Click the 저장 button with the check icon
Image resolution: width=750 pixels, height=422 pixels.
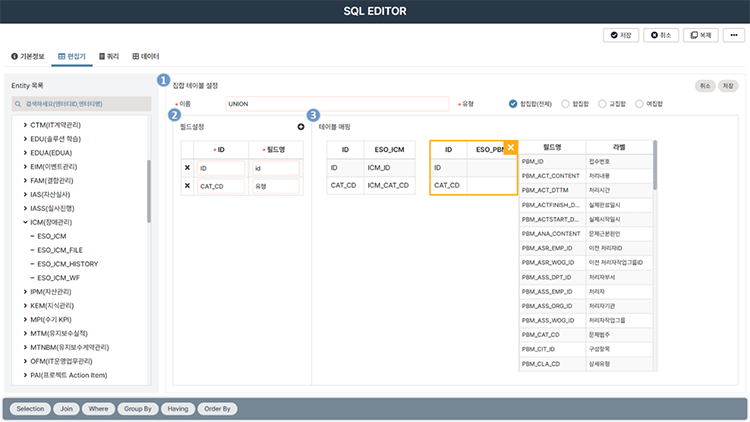coord(621,35)
